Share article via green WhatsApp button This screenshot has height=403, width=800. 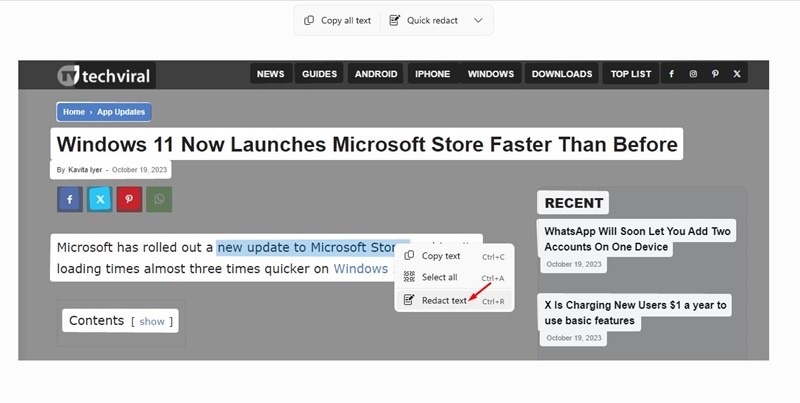tap(159, 199)
